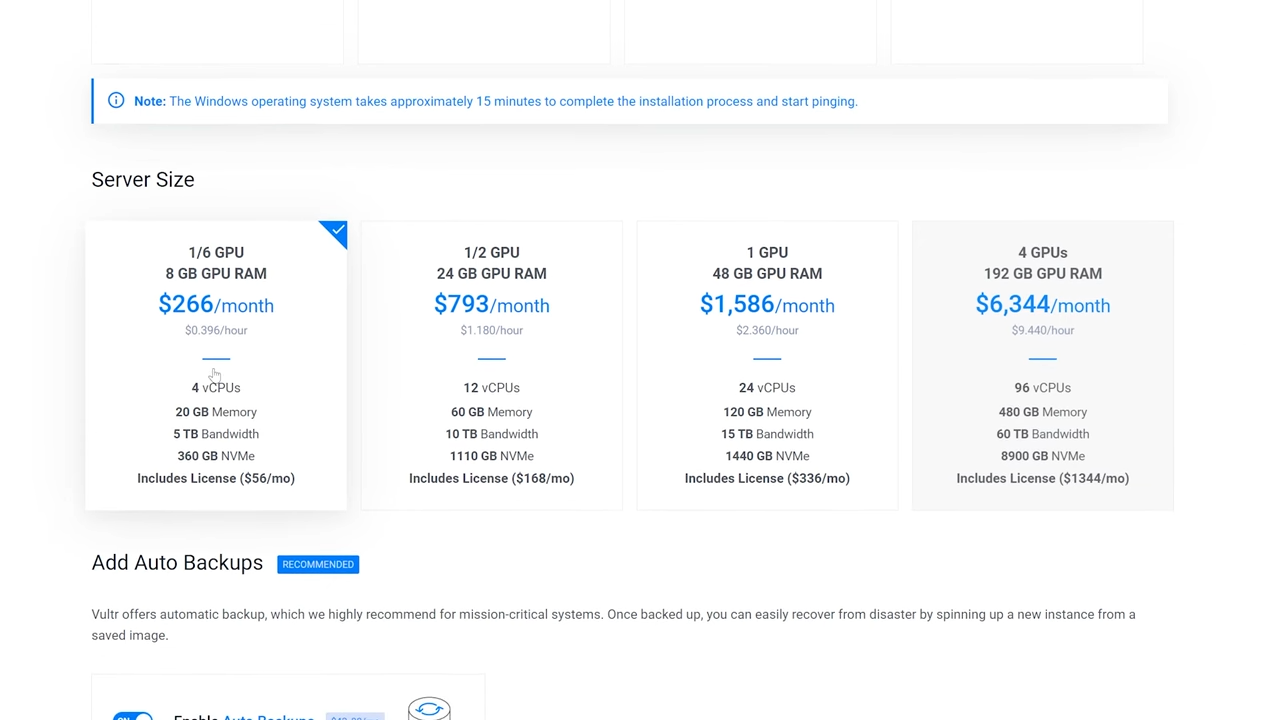
Task: Click the 15 TB Bandwidth line
Action: [767, 434]
